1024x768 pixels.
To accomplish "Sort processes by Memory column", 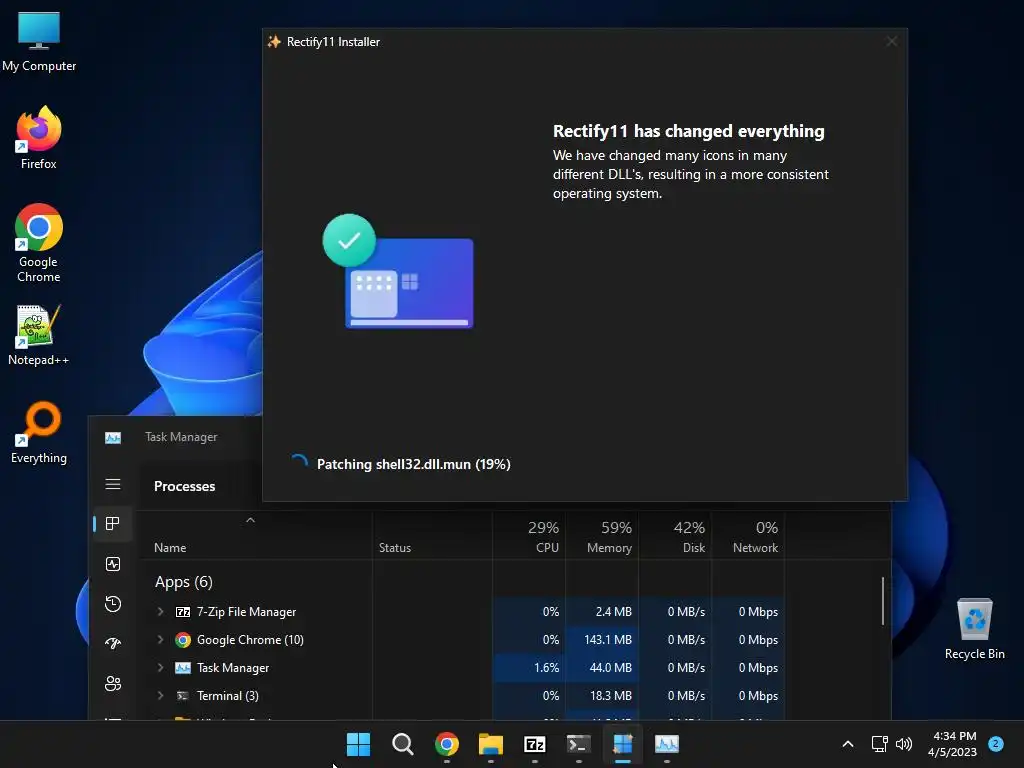I will pyautogui.click(x=602, y=536).
